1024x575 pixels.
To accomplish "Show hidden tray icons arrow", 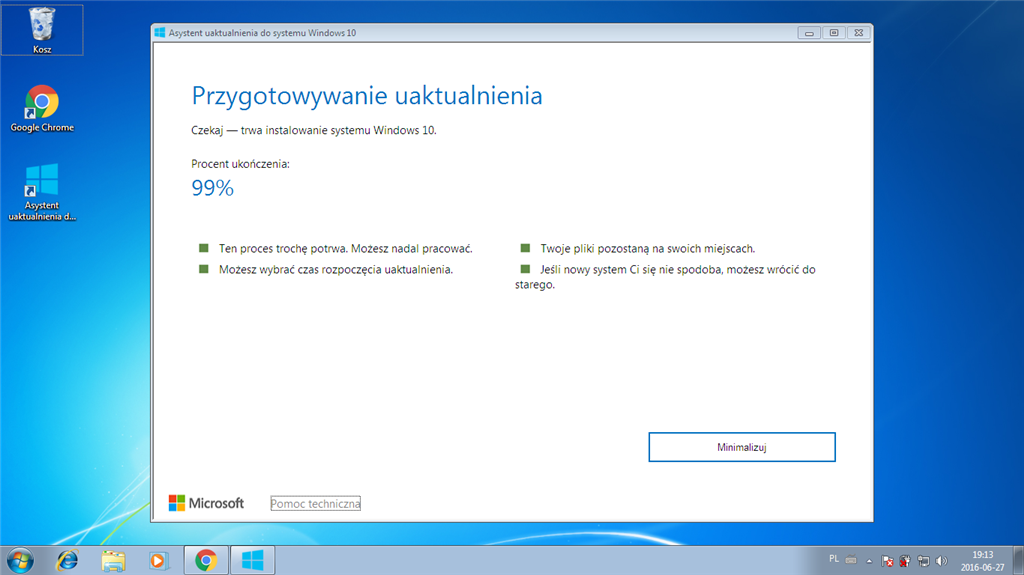I will pos(869,561).
